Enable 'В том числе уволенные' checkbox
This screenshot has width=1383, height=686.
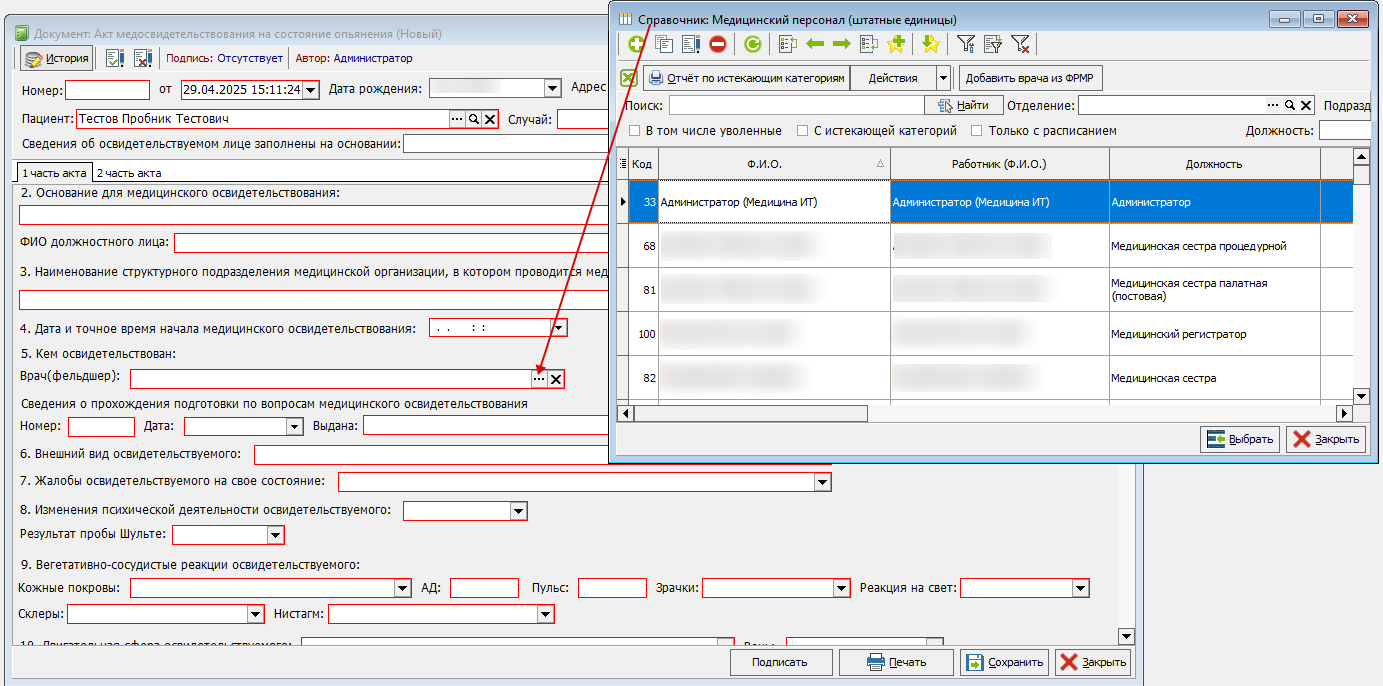(x=634, y=131)
